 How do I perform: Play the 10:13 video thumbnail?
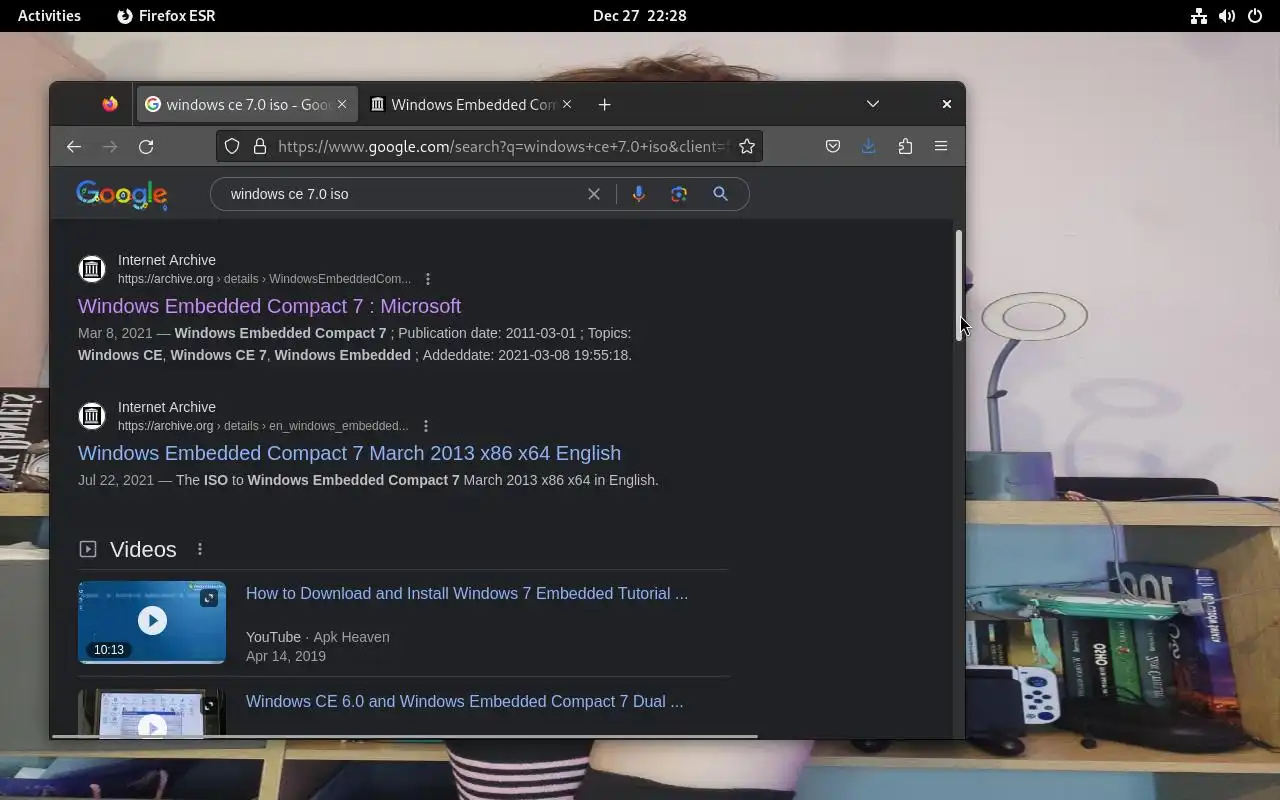point(152,621)
